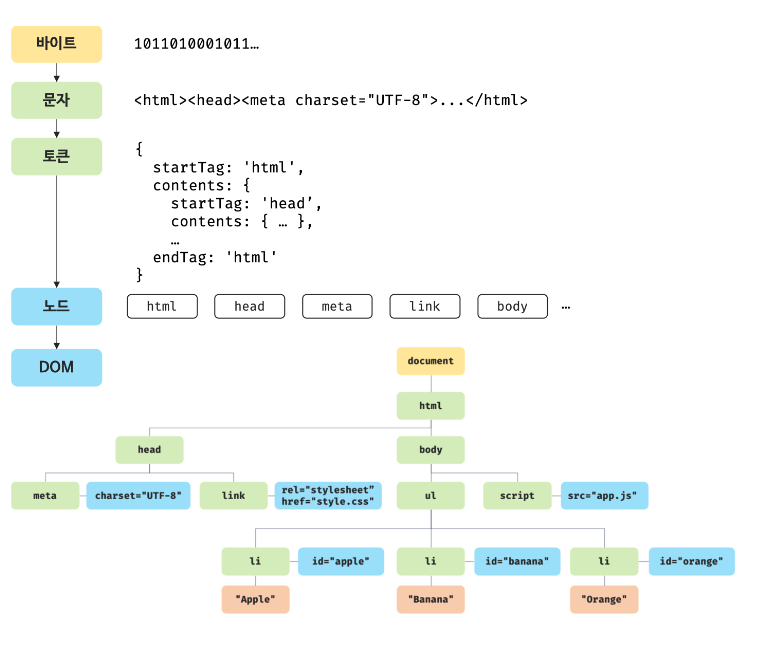Click the yellow 바이트 stage box
The image size is (762, 647).
pyautogui.click(x=56, y=44)
